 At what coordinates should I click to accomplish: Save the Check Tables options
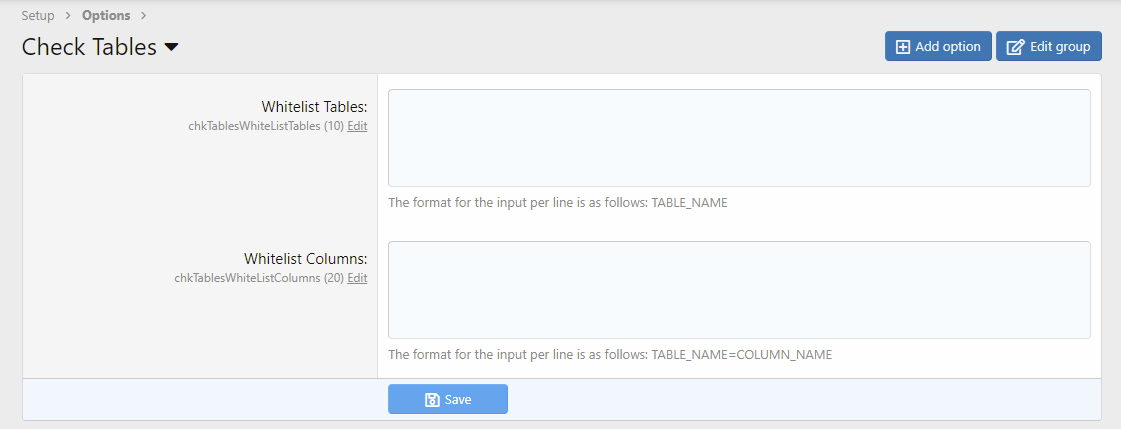pos(448,399)
